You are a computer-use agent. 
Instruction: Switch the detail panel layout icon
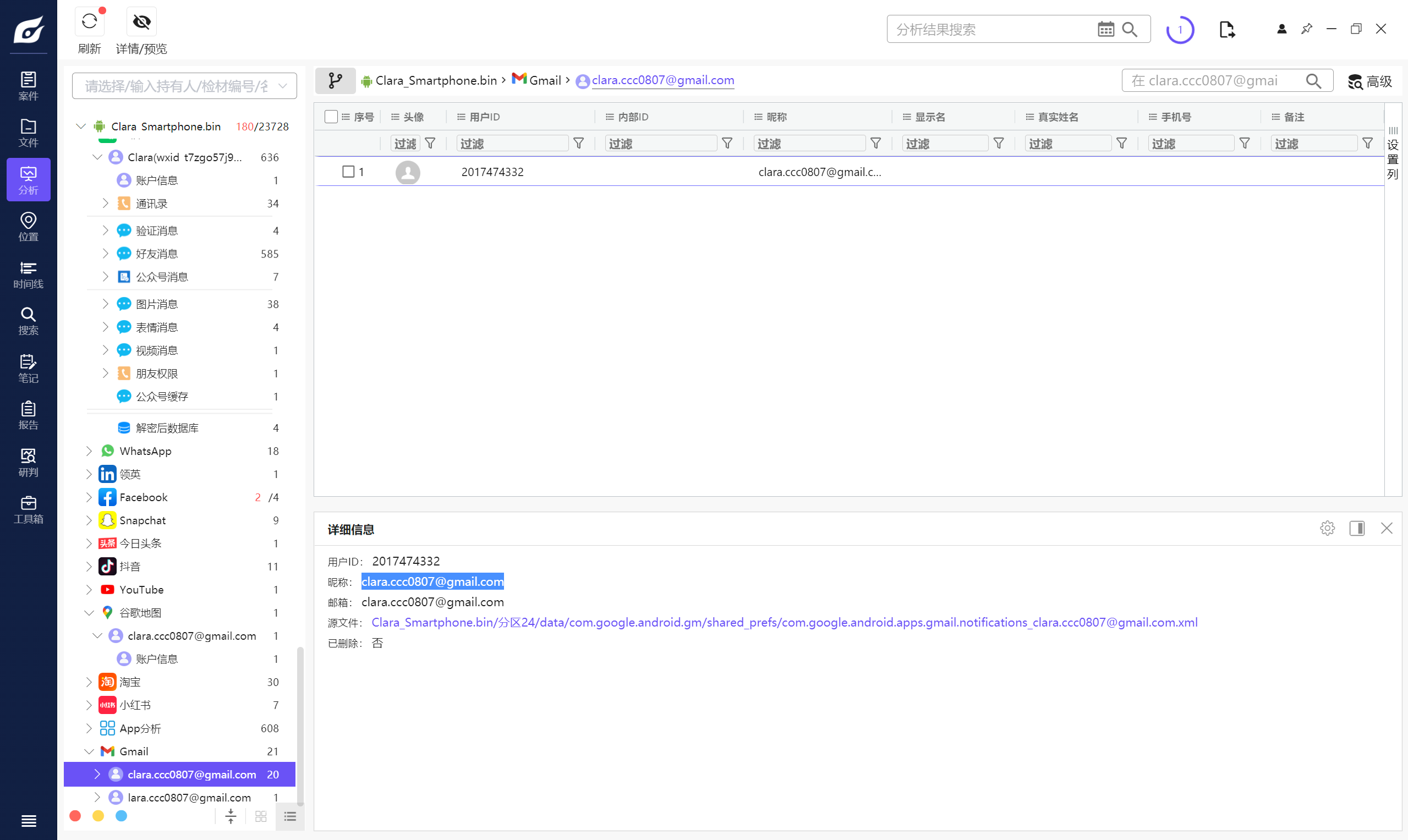pyautogui.click(x=1356, y=528)
